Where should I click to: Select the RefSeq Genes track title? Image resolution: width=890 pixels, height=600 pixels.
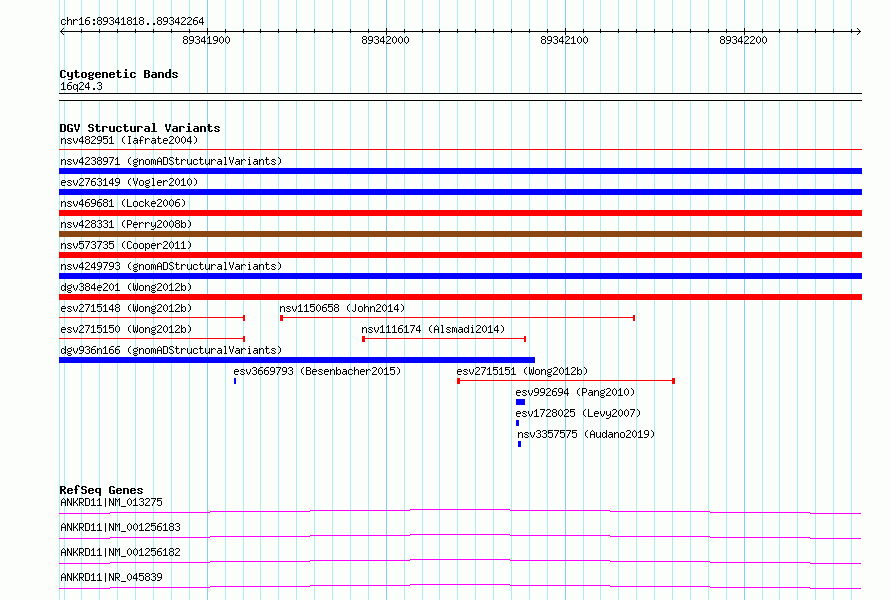[101, 490]
